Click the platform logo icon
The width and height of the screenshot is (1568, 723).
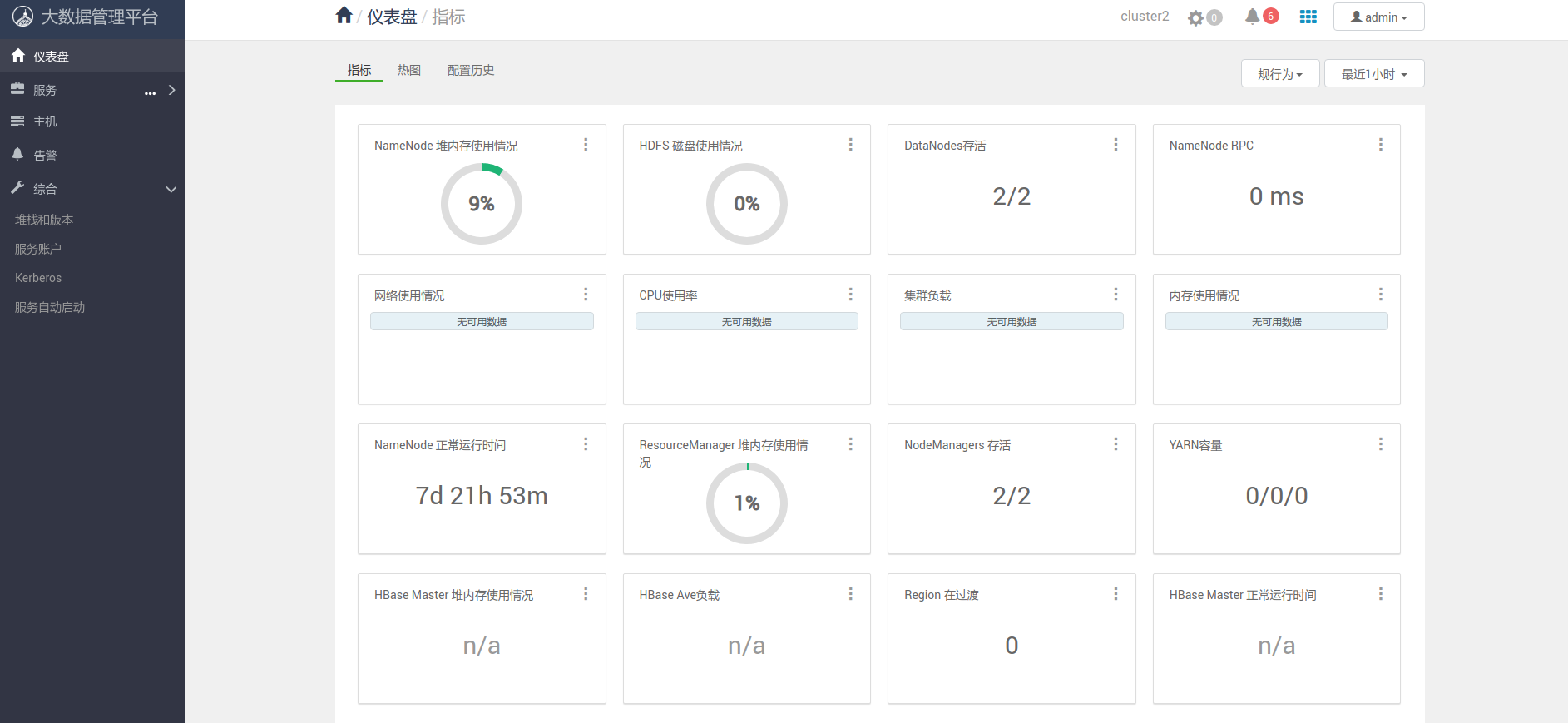pyautogui.click(x=22, y=17)
